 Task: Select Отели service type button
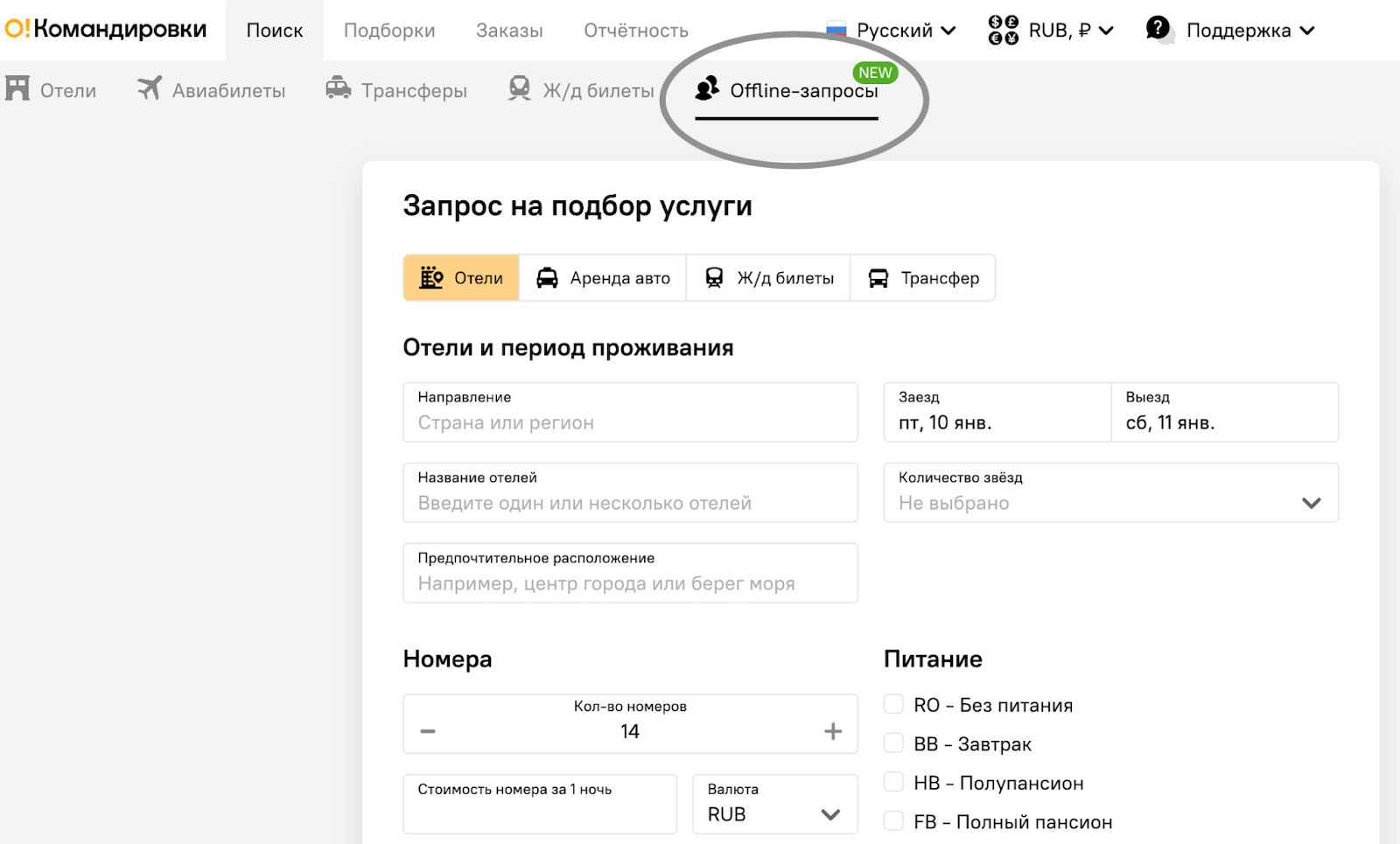[x=461, y=278]
